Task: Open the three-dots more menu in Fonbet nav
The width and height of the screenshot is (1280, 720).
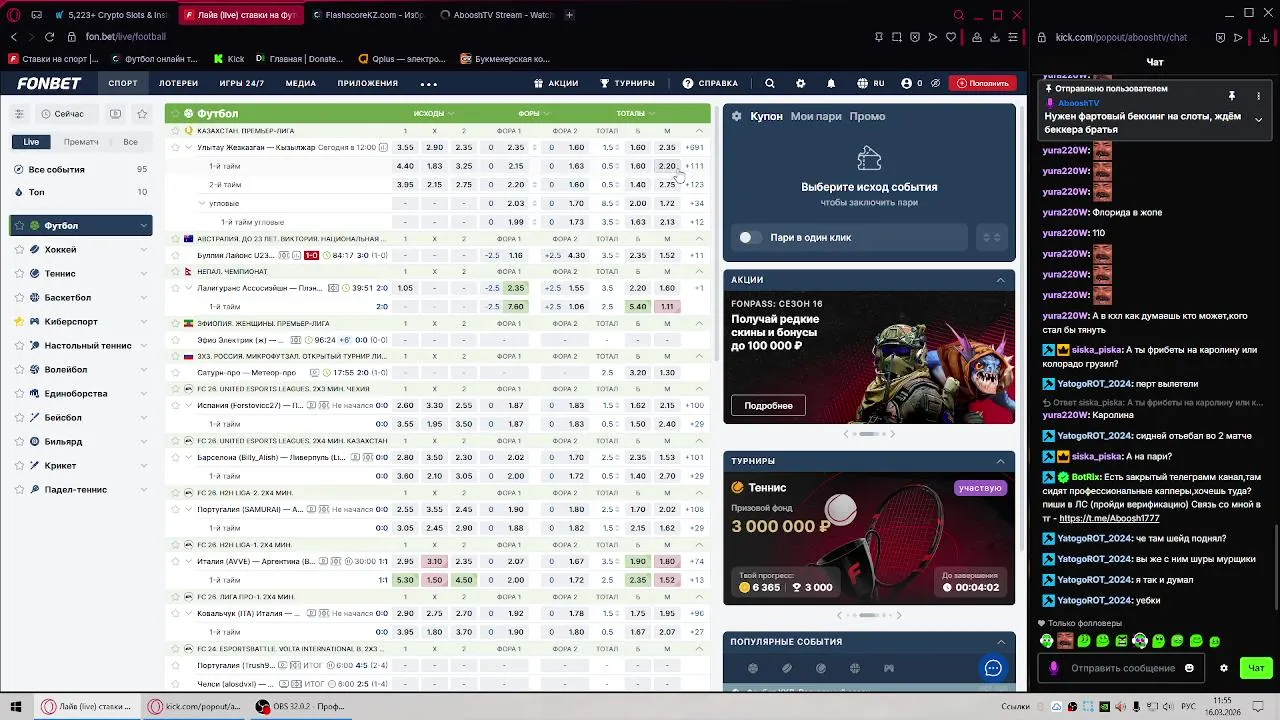Action: [x=429, y=83]
